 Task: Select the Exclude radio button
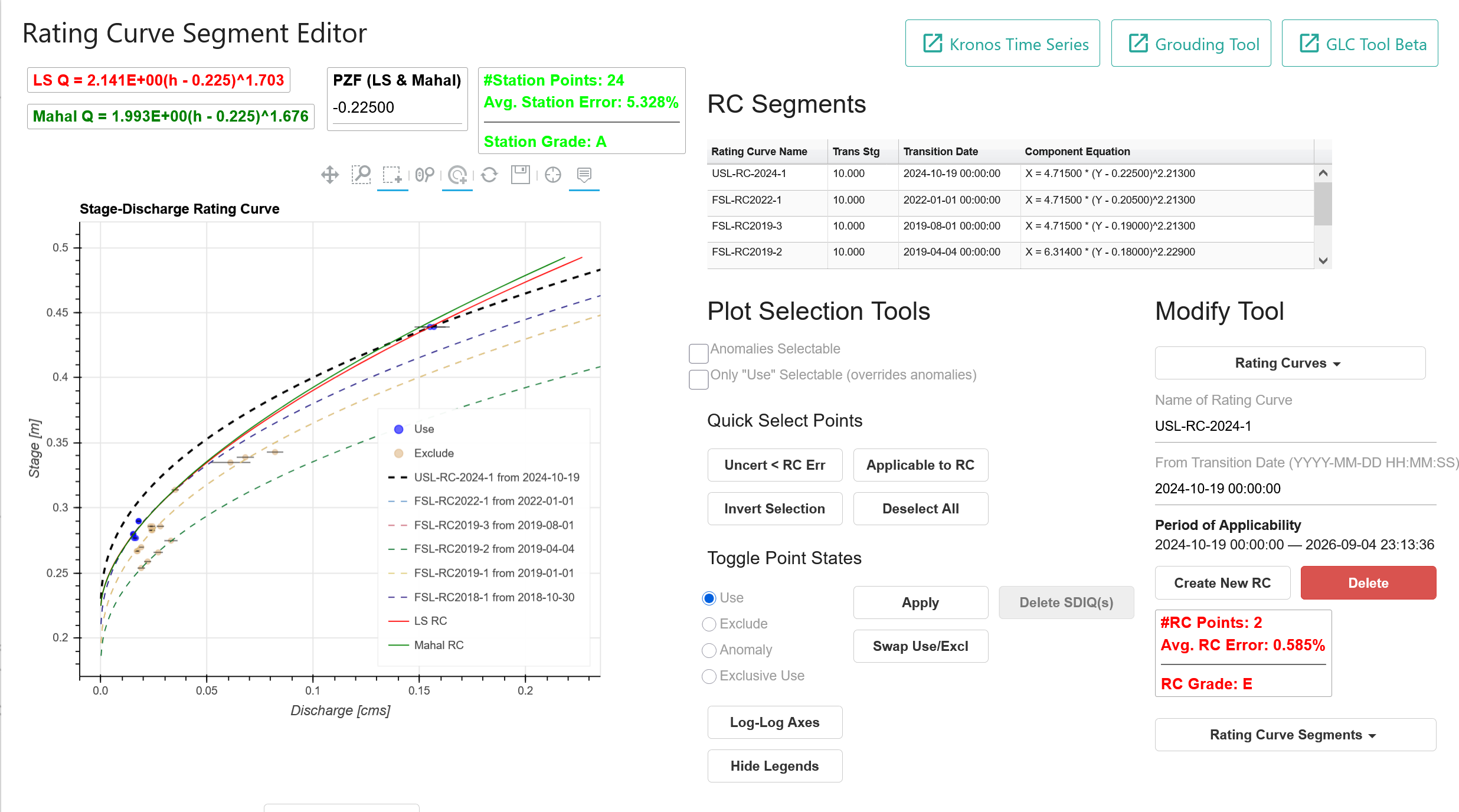[x=709, y=624]
